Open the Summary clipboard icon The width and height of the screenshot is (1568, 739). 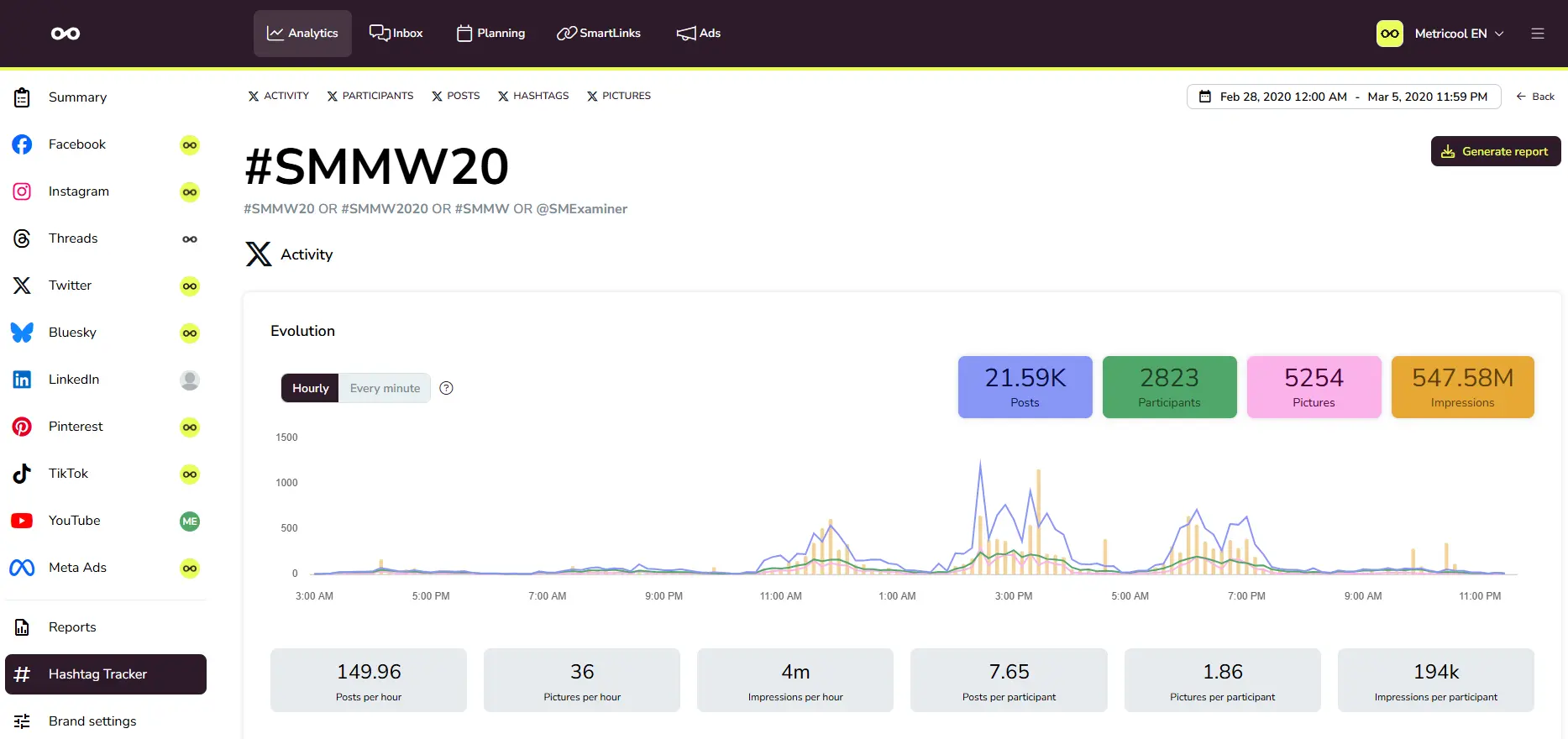click(23, 97)
